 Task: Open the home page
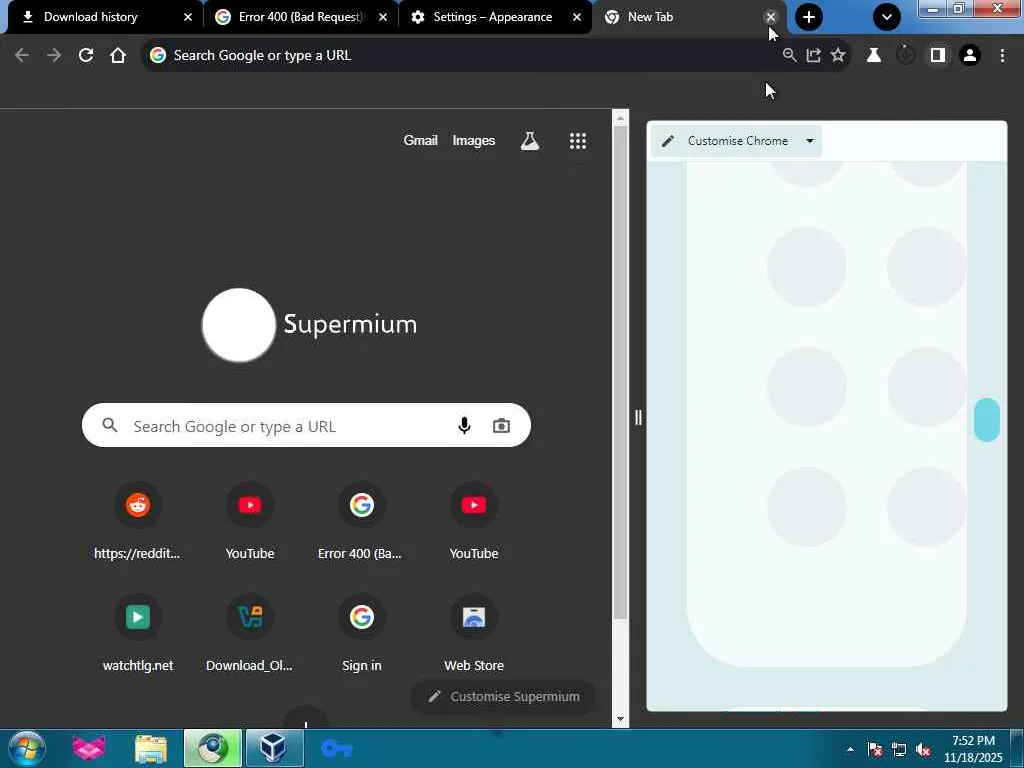[118, 56]
